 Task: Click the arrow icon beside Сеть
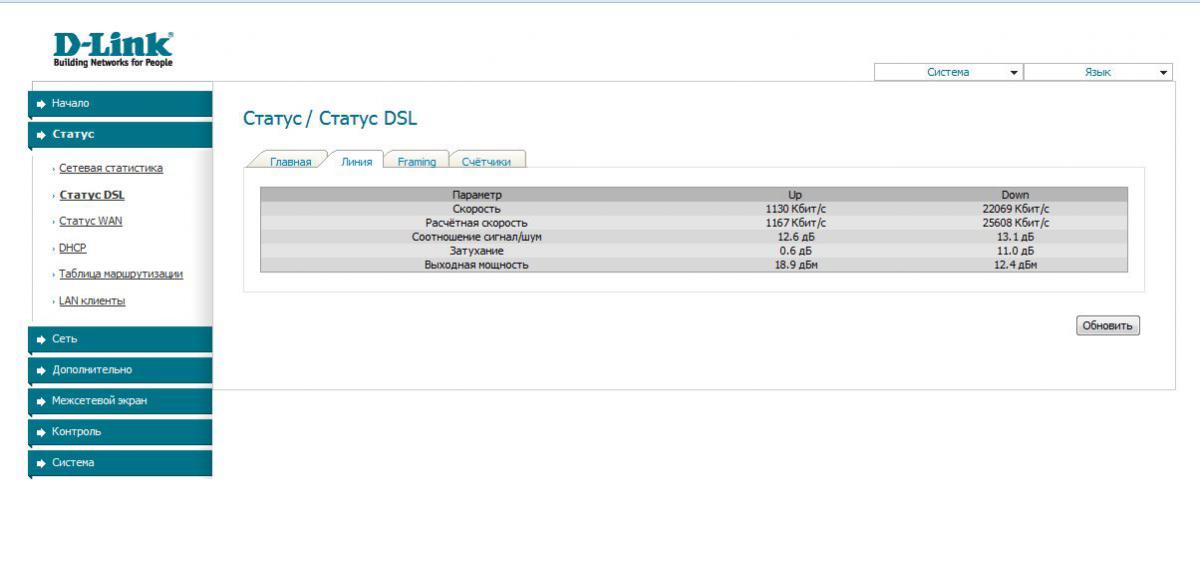pos(41,339)
